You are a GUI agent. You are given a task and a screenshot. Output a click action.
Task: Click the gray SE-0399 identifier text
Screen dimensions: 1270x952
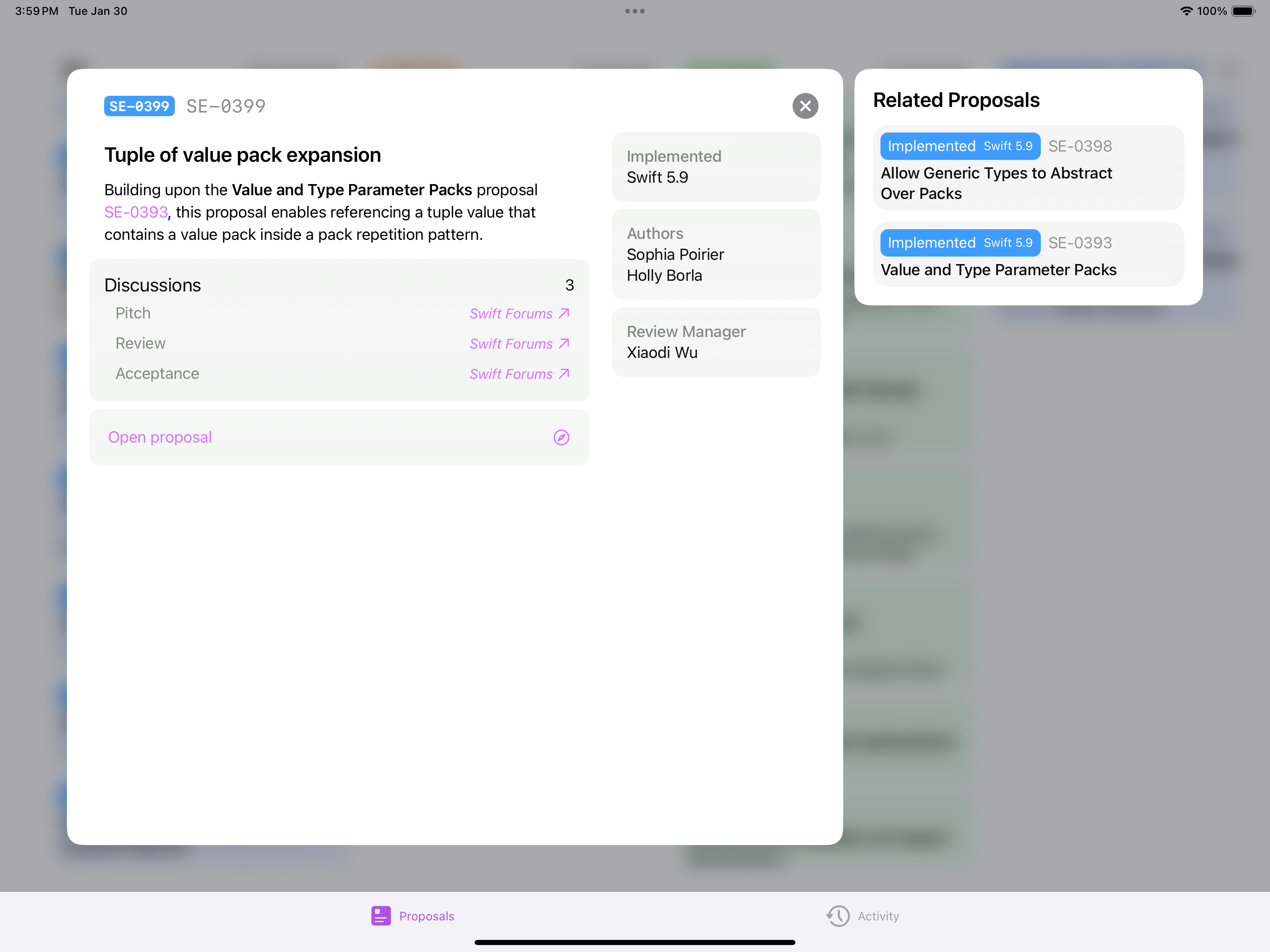point(225,106)
